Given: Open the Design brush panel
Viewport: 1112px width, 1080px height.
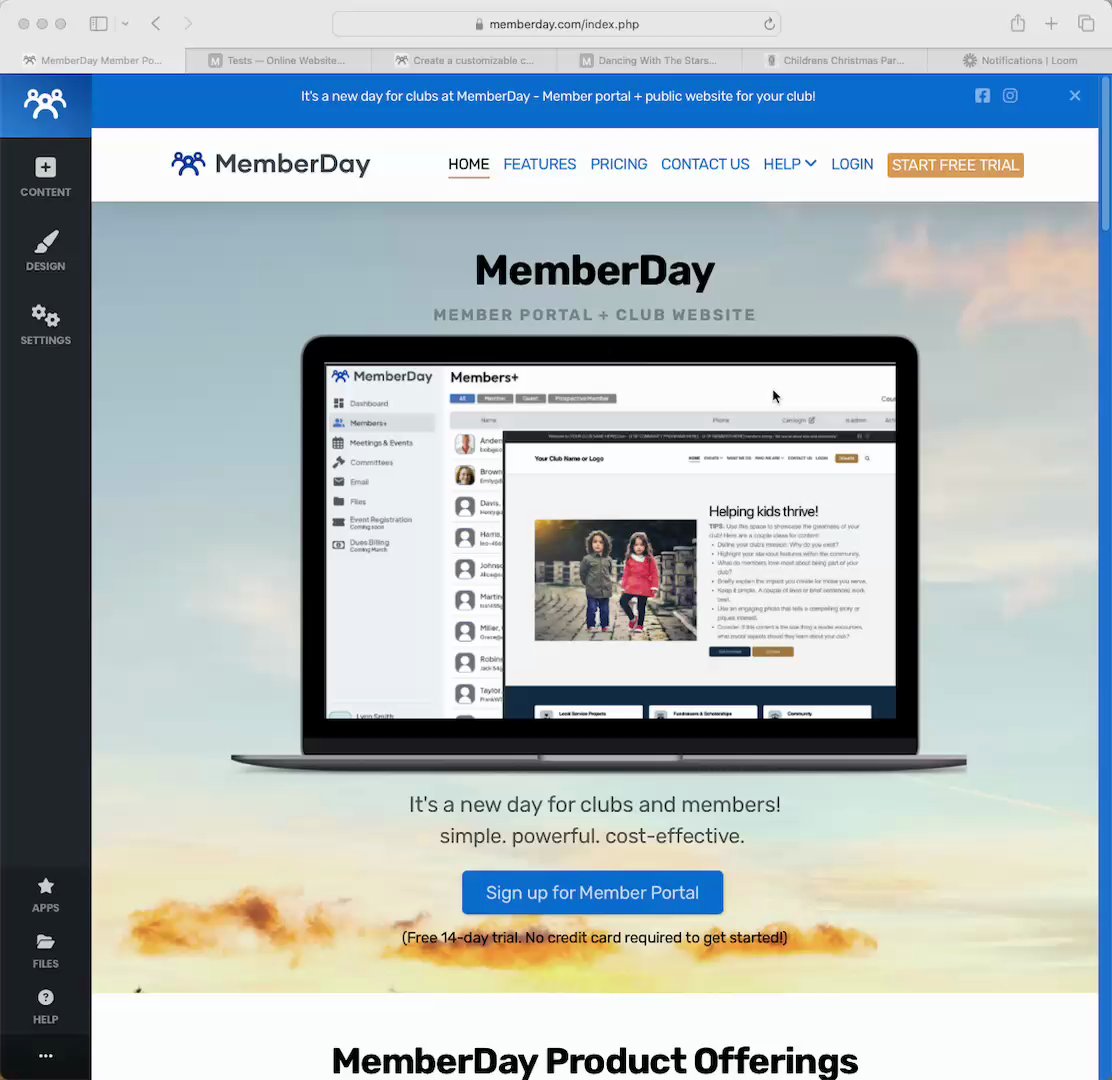Looking at the screenshot, I should tap(45, 251).
